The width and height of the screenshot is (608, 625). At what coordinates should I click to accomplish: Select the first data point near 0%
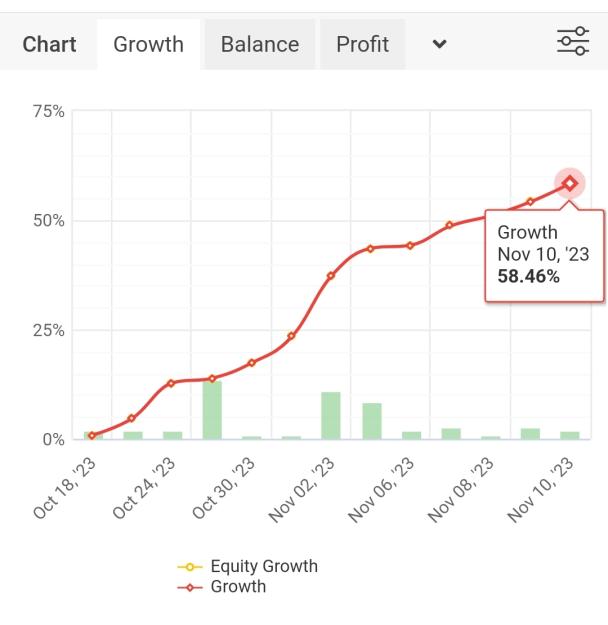coord(92,435)
